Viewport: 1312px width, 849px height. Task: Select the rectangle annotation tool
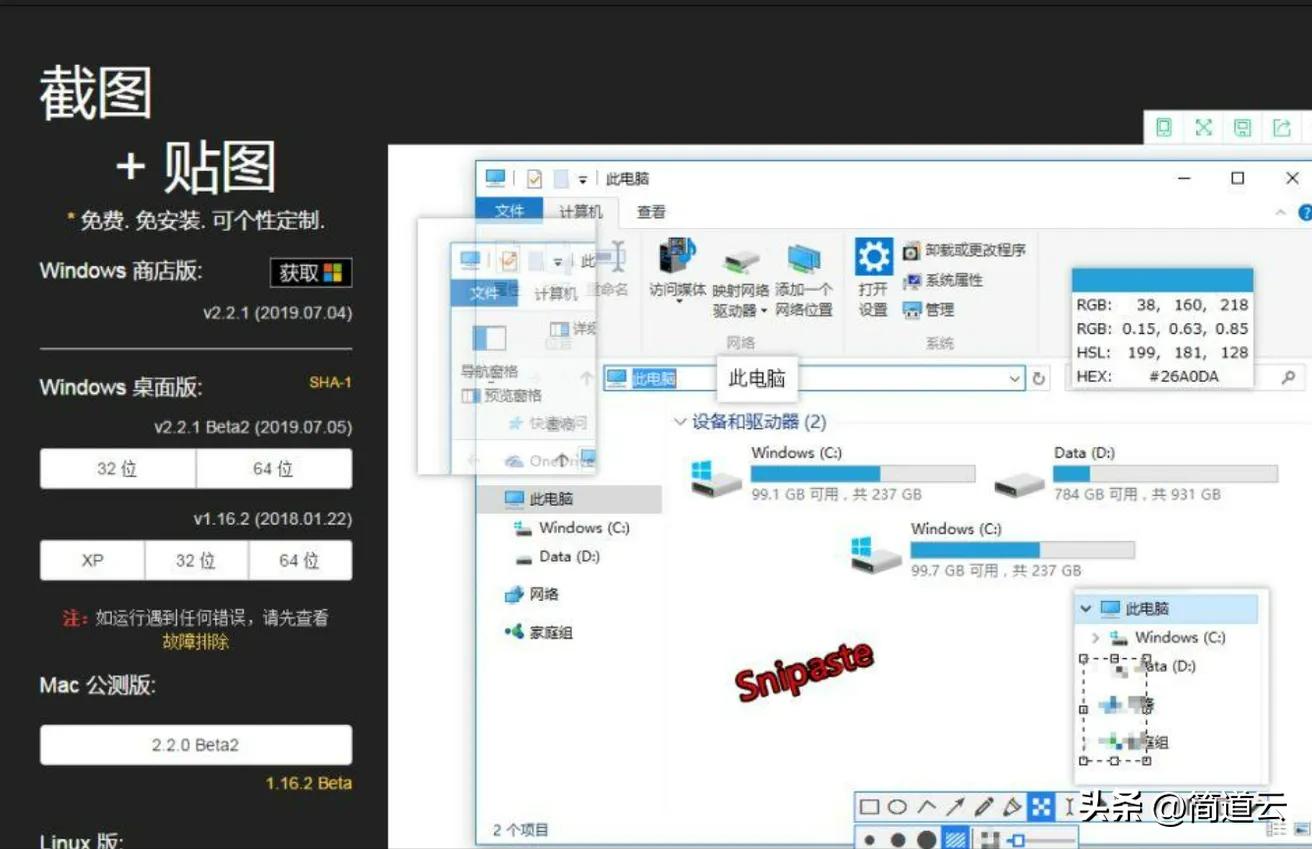tap(870, 806)
